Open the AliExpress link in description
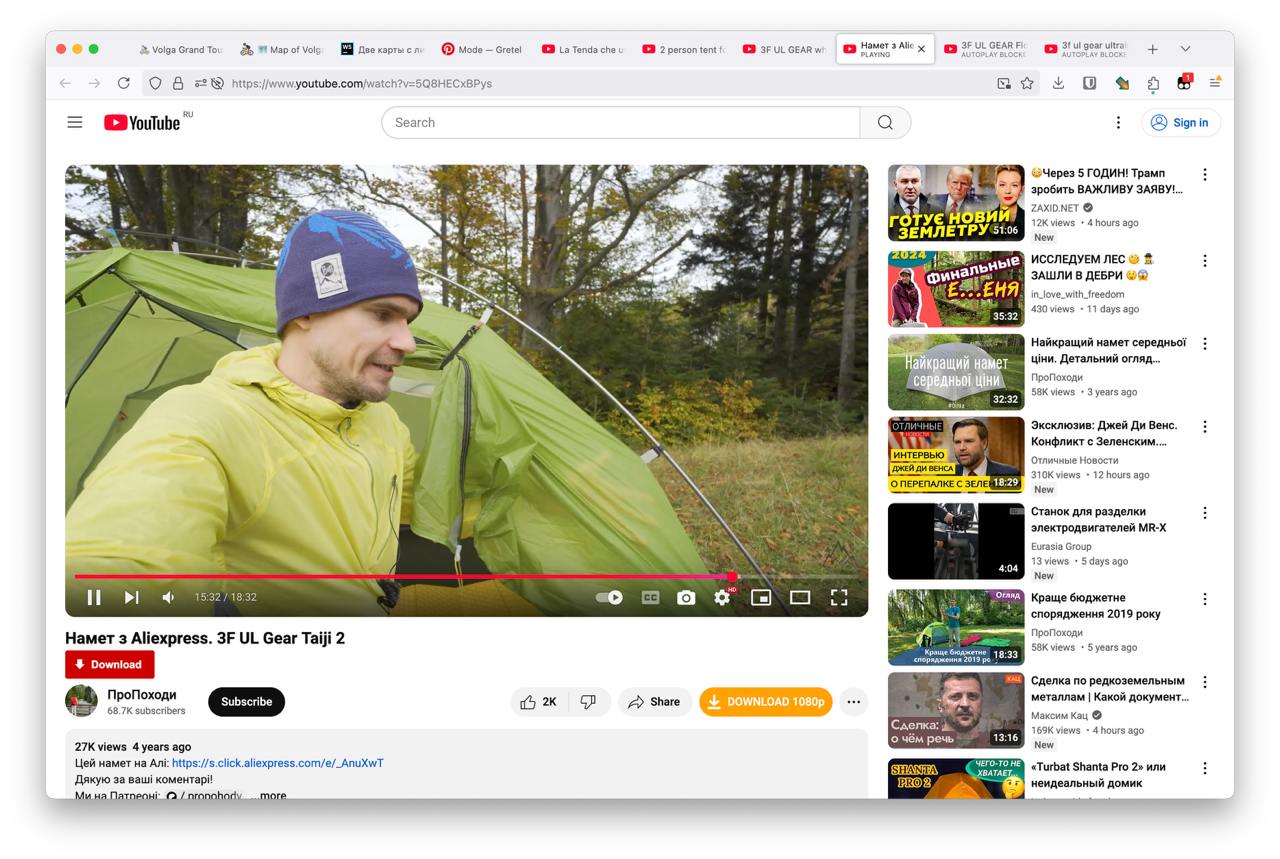Screen dimensions: 1280x859 coord(278,763)
